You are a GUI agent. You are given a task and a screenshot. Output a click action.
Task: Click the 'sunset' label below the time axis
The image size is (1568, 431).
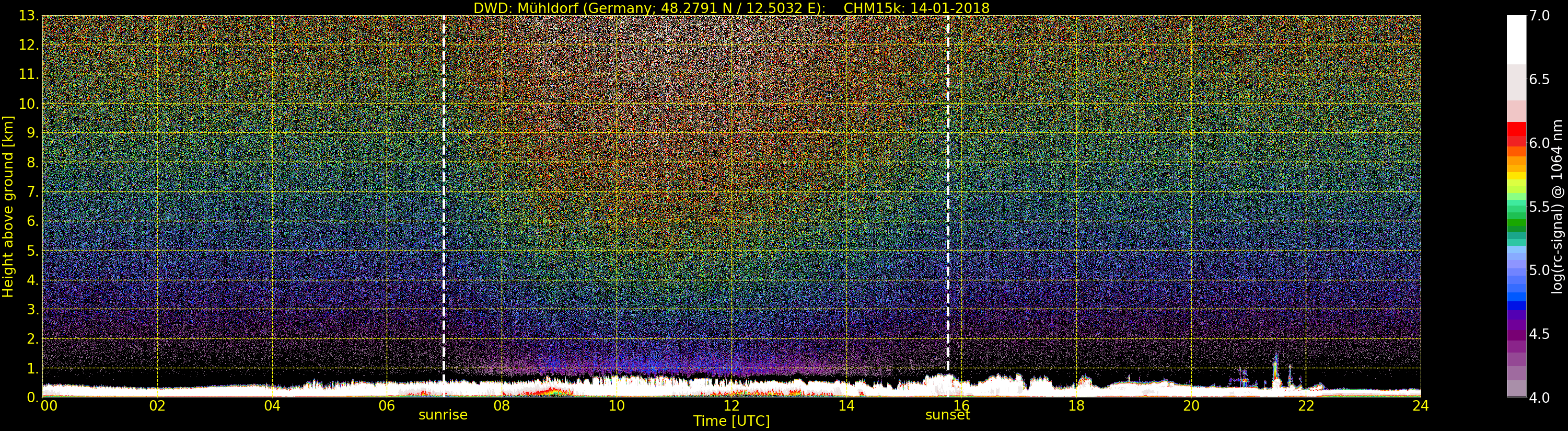coord(948,415)
